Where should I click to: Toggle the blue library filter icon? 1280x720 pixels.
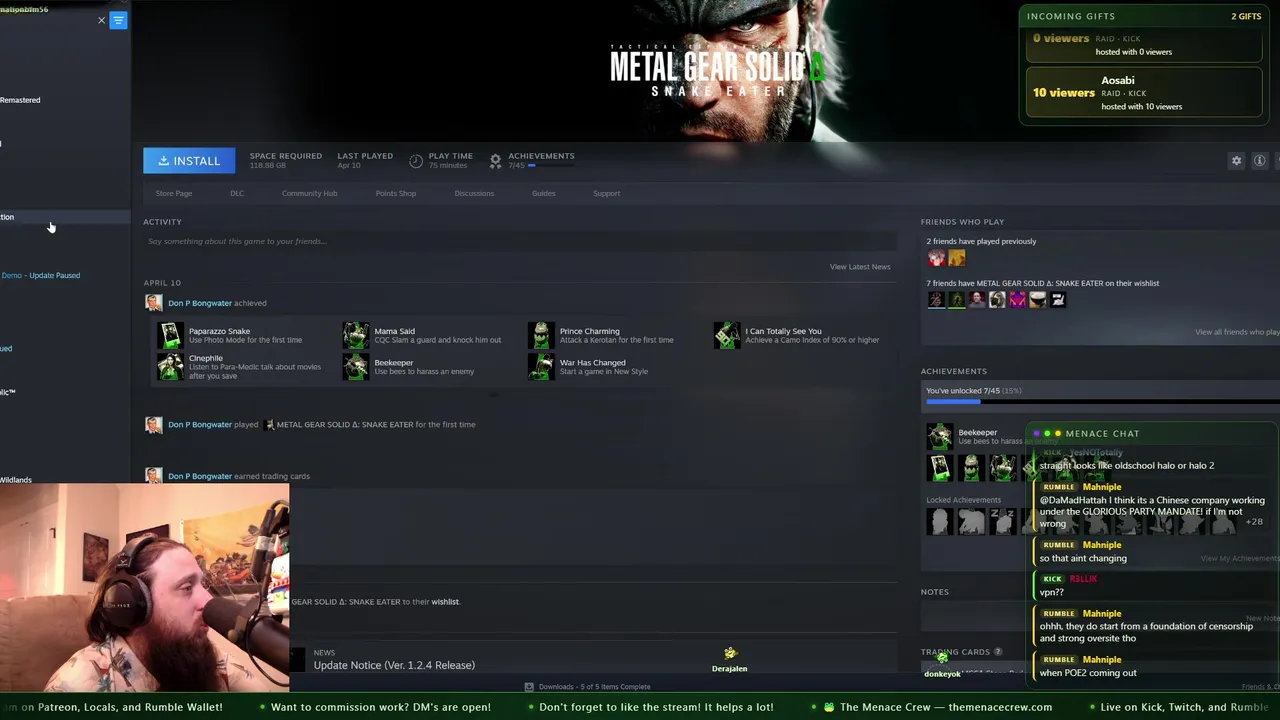pyautogui.click(x=118, y=20)
